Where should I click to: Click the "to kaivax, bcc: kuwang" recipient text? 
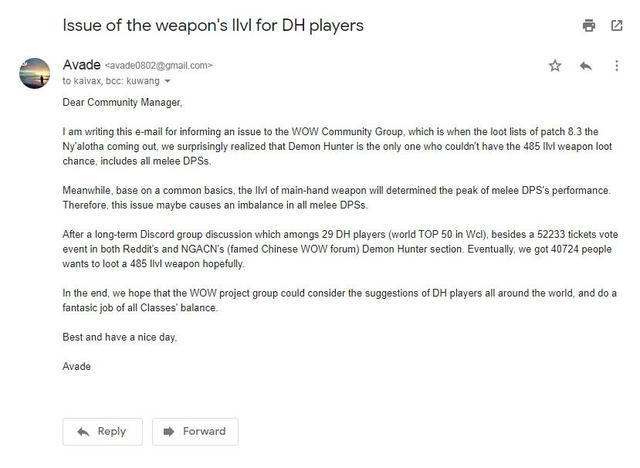[110, 80]
